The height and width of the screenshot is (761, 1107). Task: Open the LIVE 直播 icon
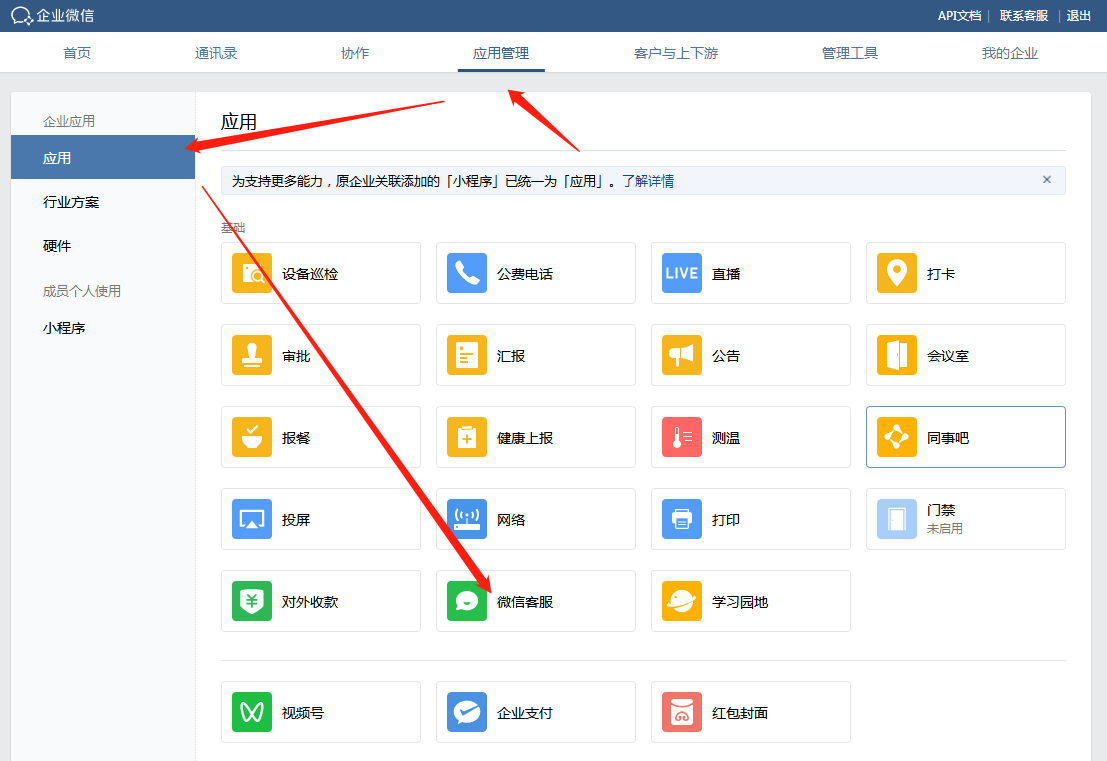(x=682, y=273)
